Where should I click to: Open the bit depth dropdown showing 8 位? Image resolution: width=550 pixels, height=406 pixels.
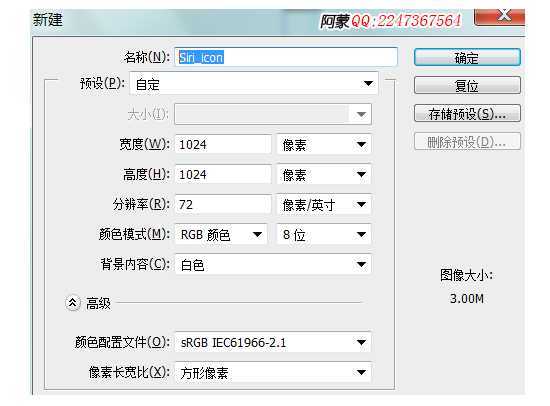(323, 234)
